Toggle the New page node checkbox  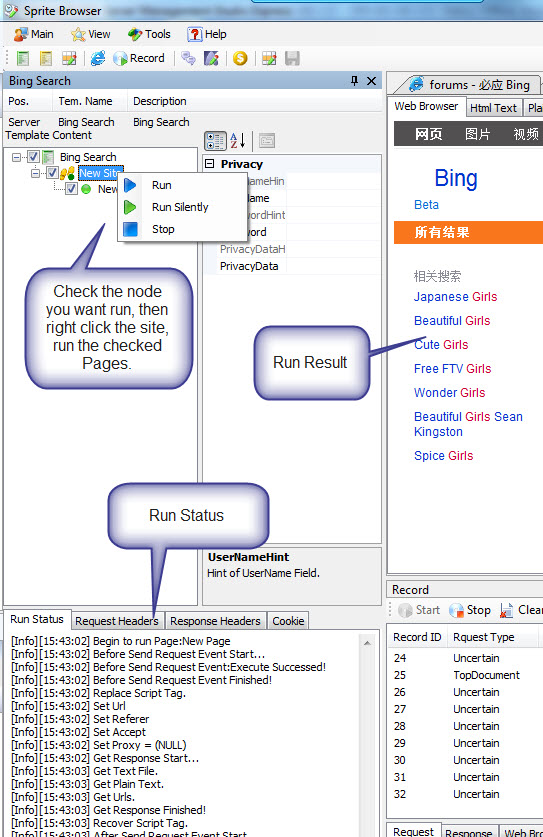pyautogui.click(x=72, y=189)
